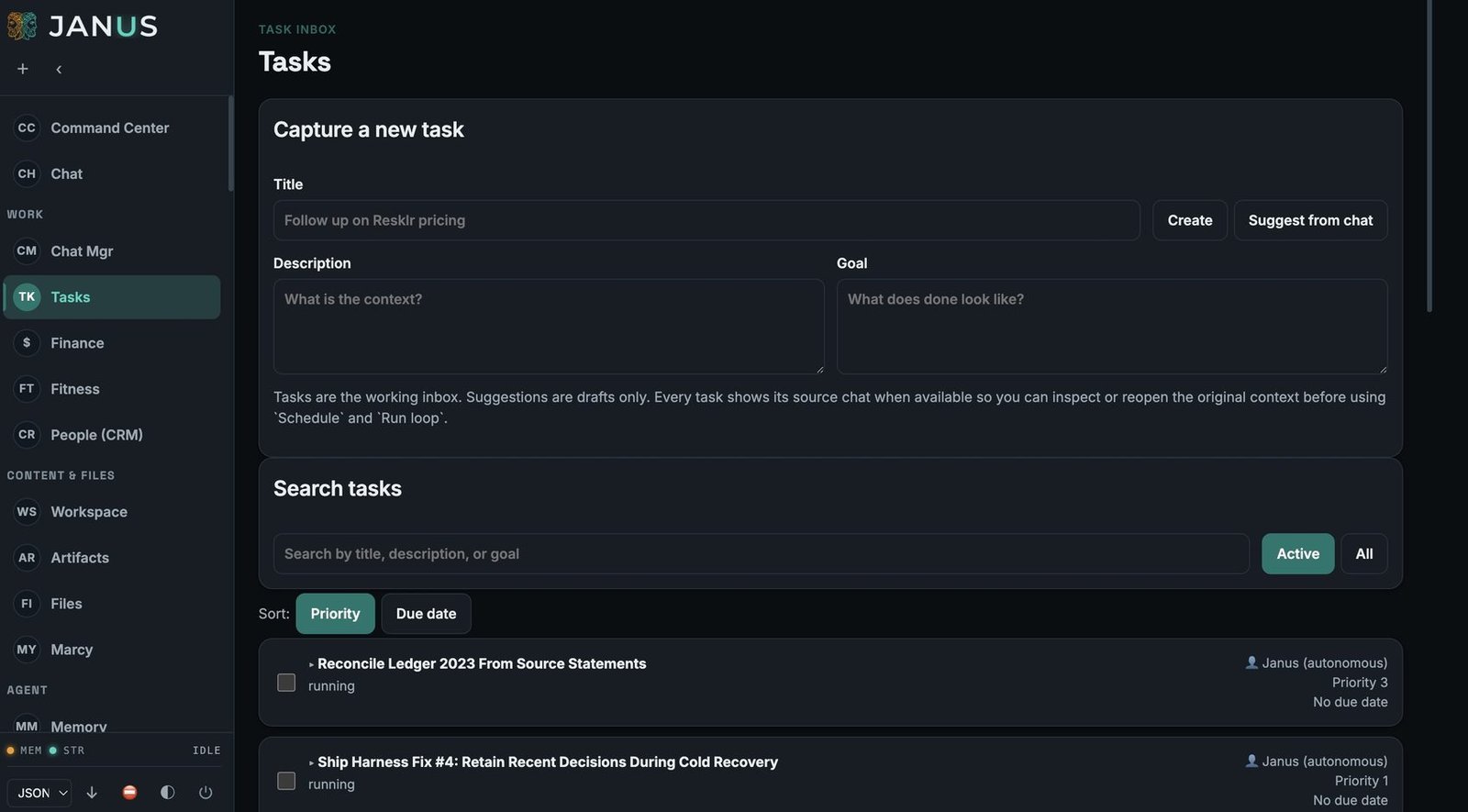1468x812 pixels.
Task: Click the STR status indicator
Action: 66,751
